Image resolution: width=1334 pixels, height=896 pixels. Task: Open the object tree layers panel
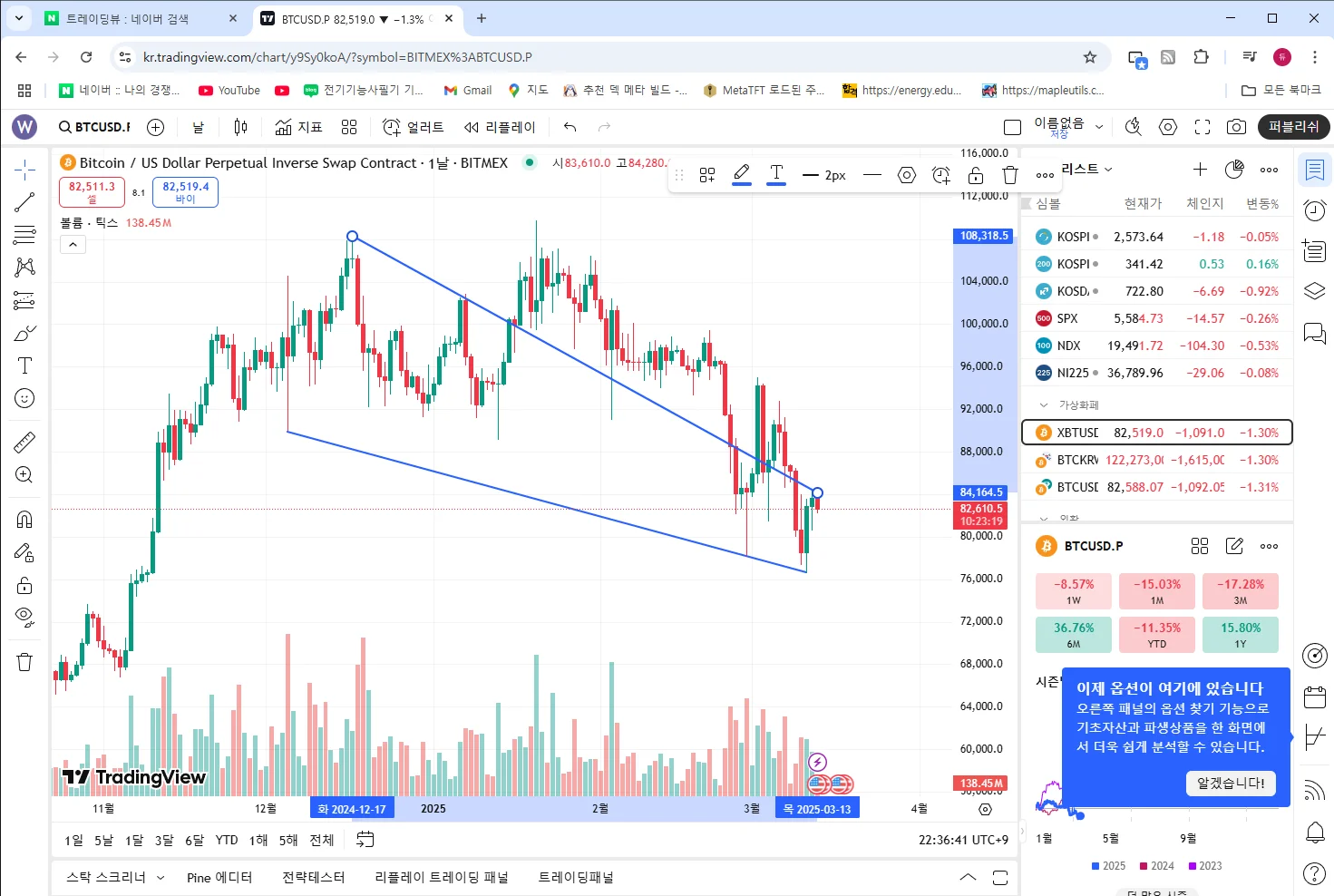pyautogui.click(x=1314, y=291)
